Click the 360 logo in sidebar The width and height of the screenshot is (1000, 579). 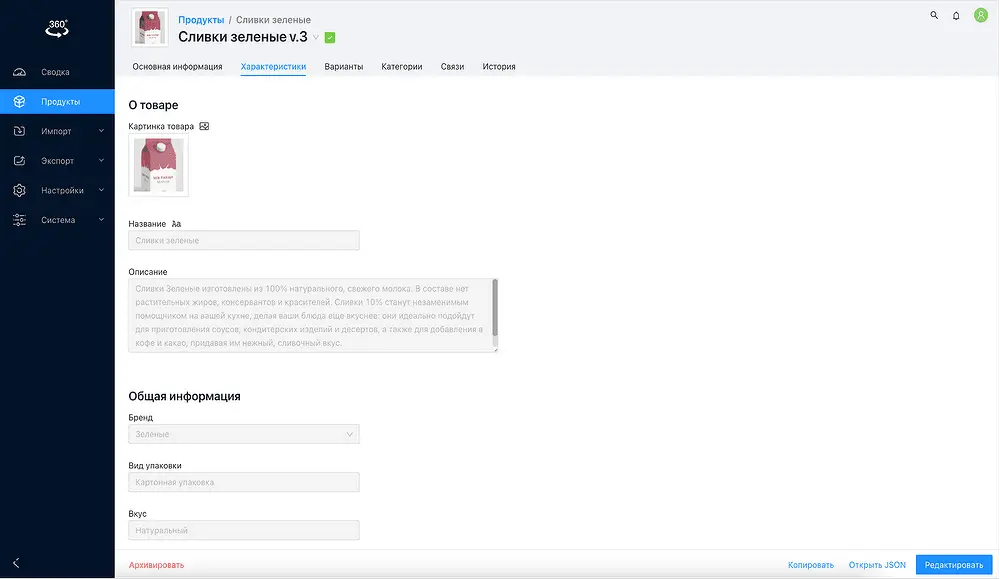(57, 28)
